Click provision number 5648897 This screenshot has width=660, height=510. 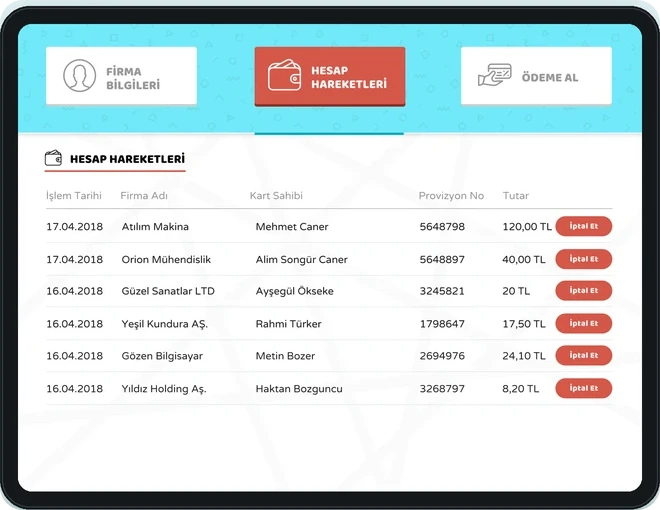(442, 260)
